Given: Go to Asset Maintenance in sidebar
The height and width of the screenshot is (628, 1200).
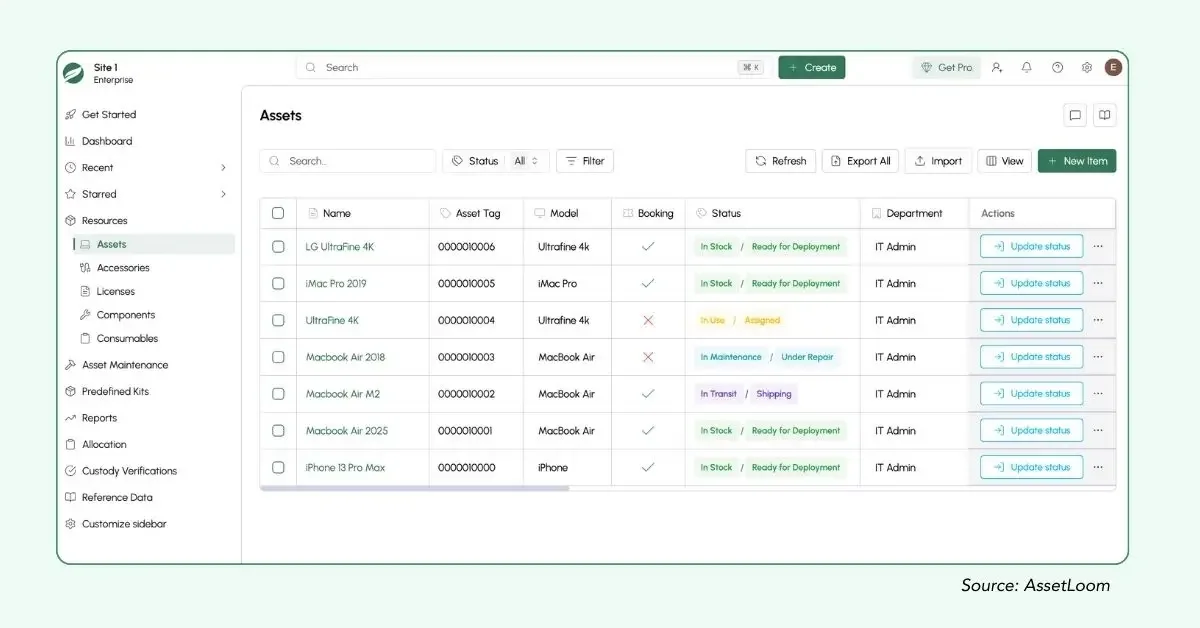Looking at the screenshot, I should [x=125, y=365].
